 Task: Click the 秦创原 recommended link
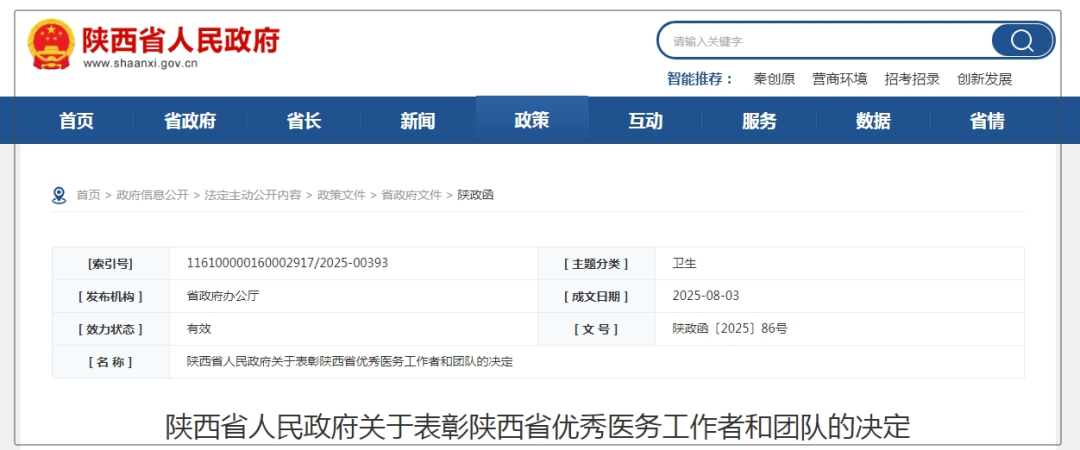coord(774,79)
